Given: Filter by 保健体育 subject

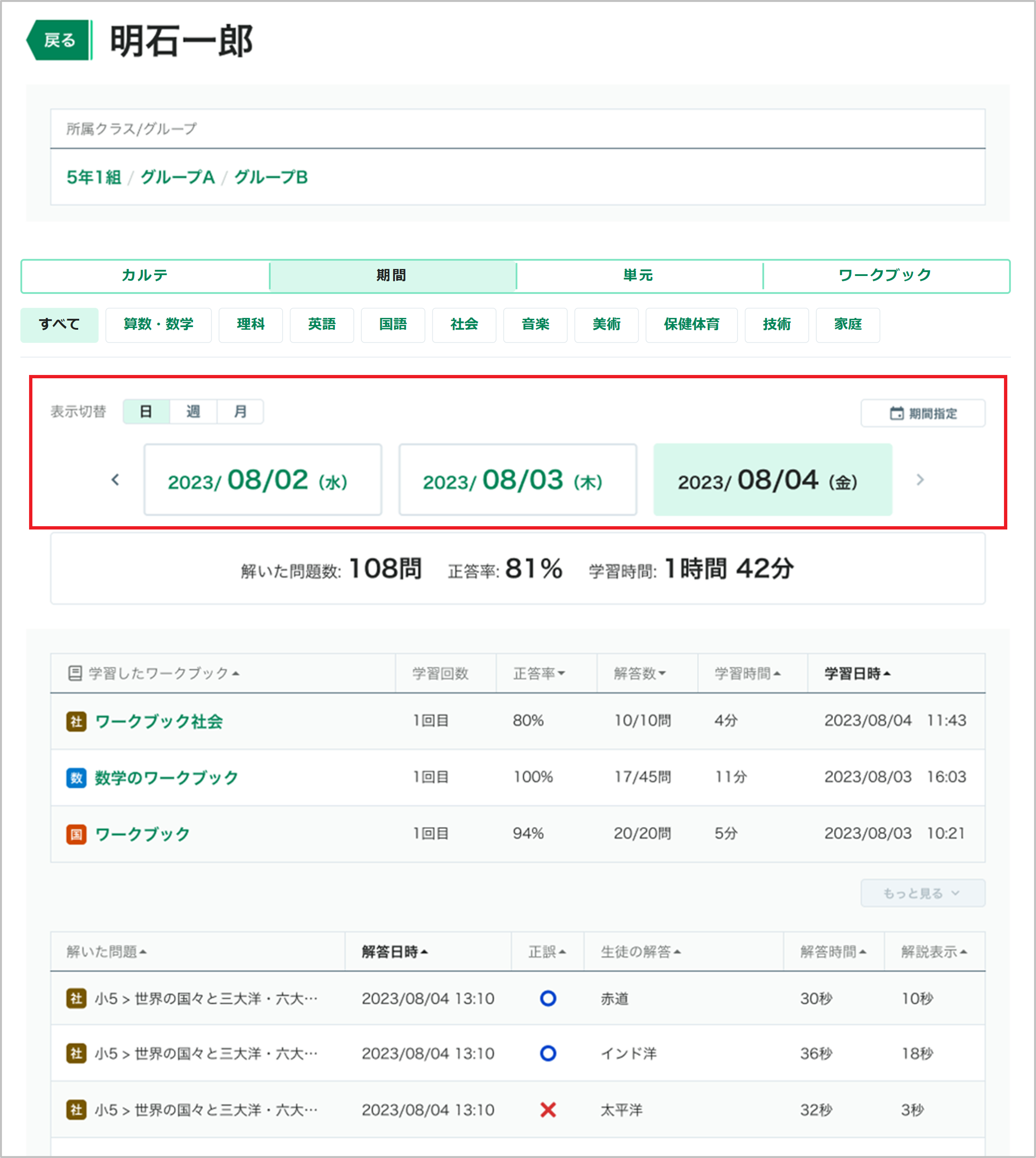Looking at the screenshot, I should pos(692,324).
